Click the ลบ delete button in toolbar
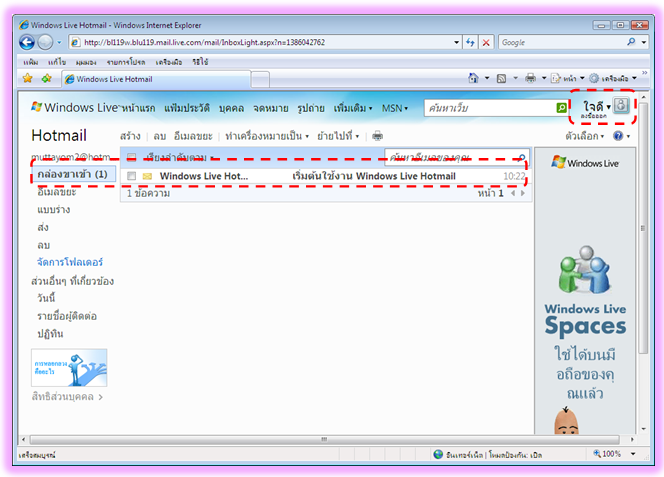This screenshot has width=664, height=477. click(x=160, y=136)
